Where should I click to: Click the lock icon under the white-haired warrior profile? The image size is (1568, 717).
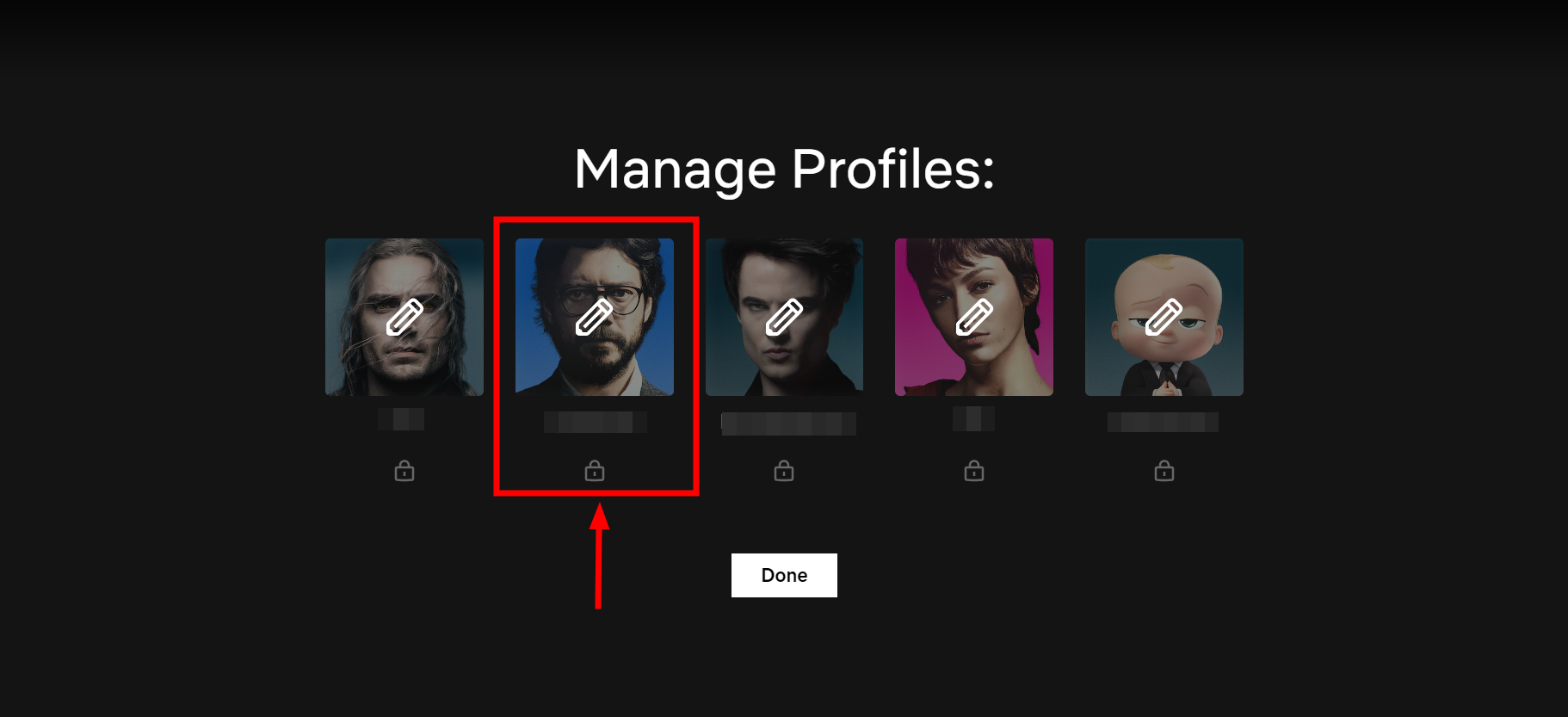click(x=404, y=471)
